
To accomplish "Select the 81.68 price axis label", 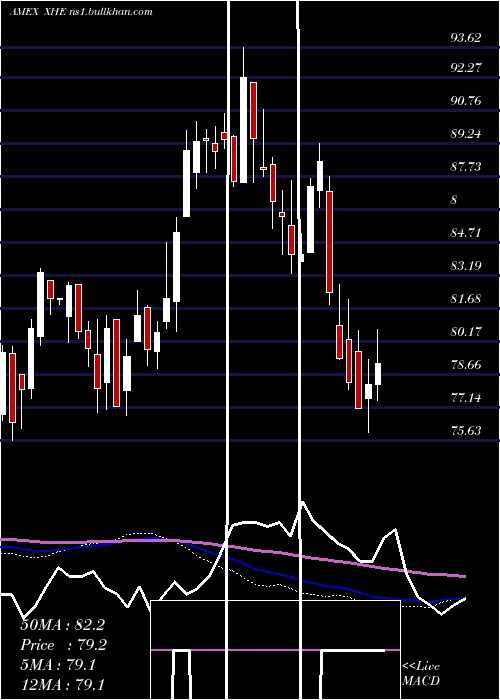I will 466,299.
